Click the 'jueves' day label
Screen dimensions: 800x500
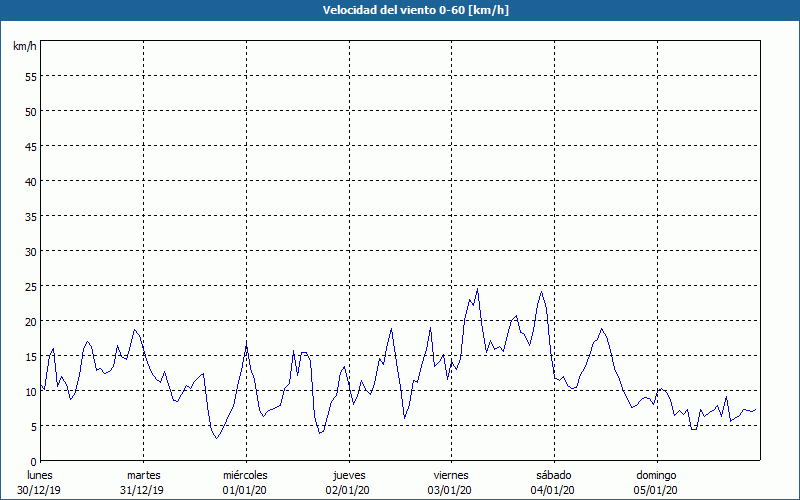pyautogui.click(x=349, y=475)
